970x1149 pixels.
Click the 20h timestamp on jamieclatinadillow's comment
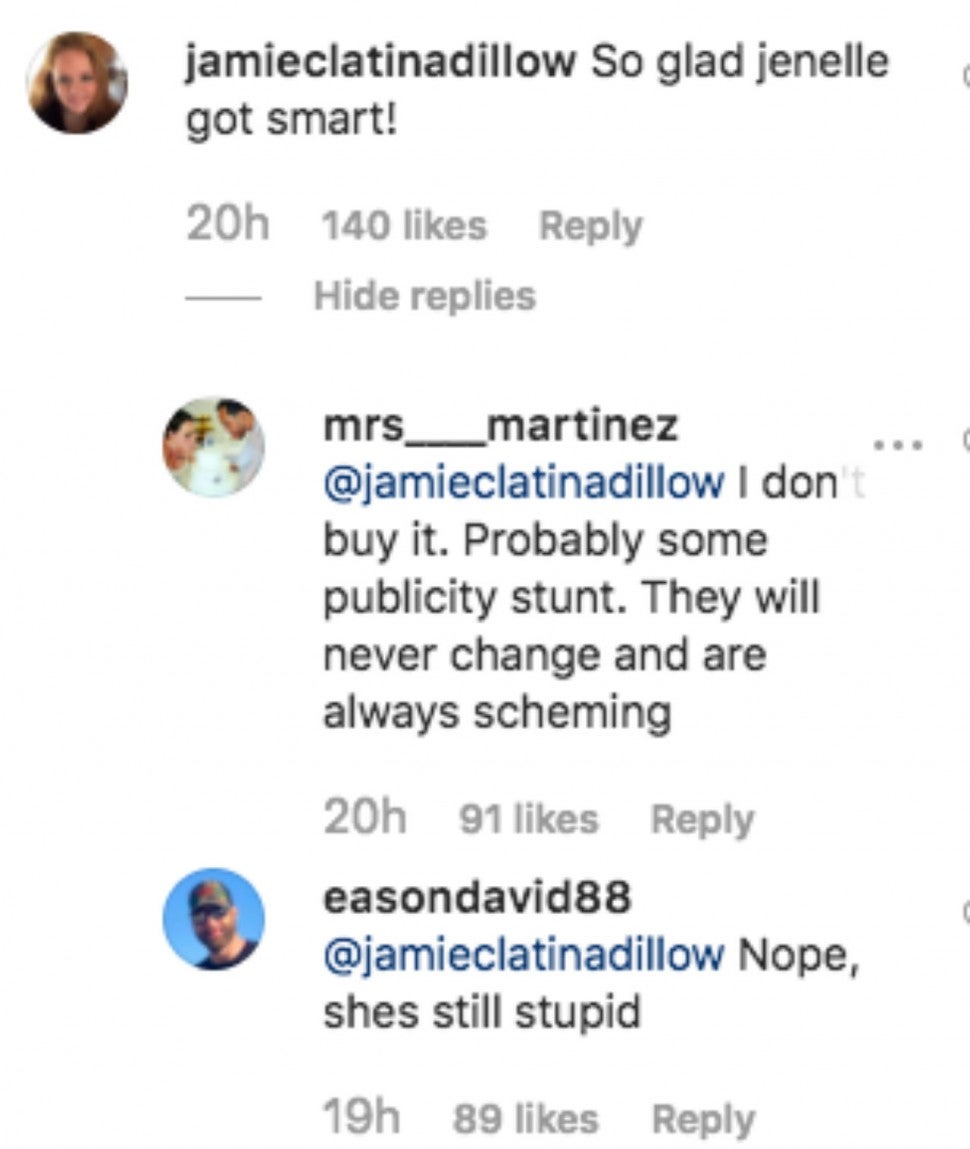click(x=227, y=225)
